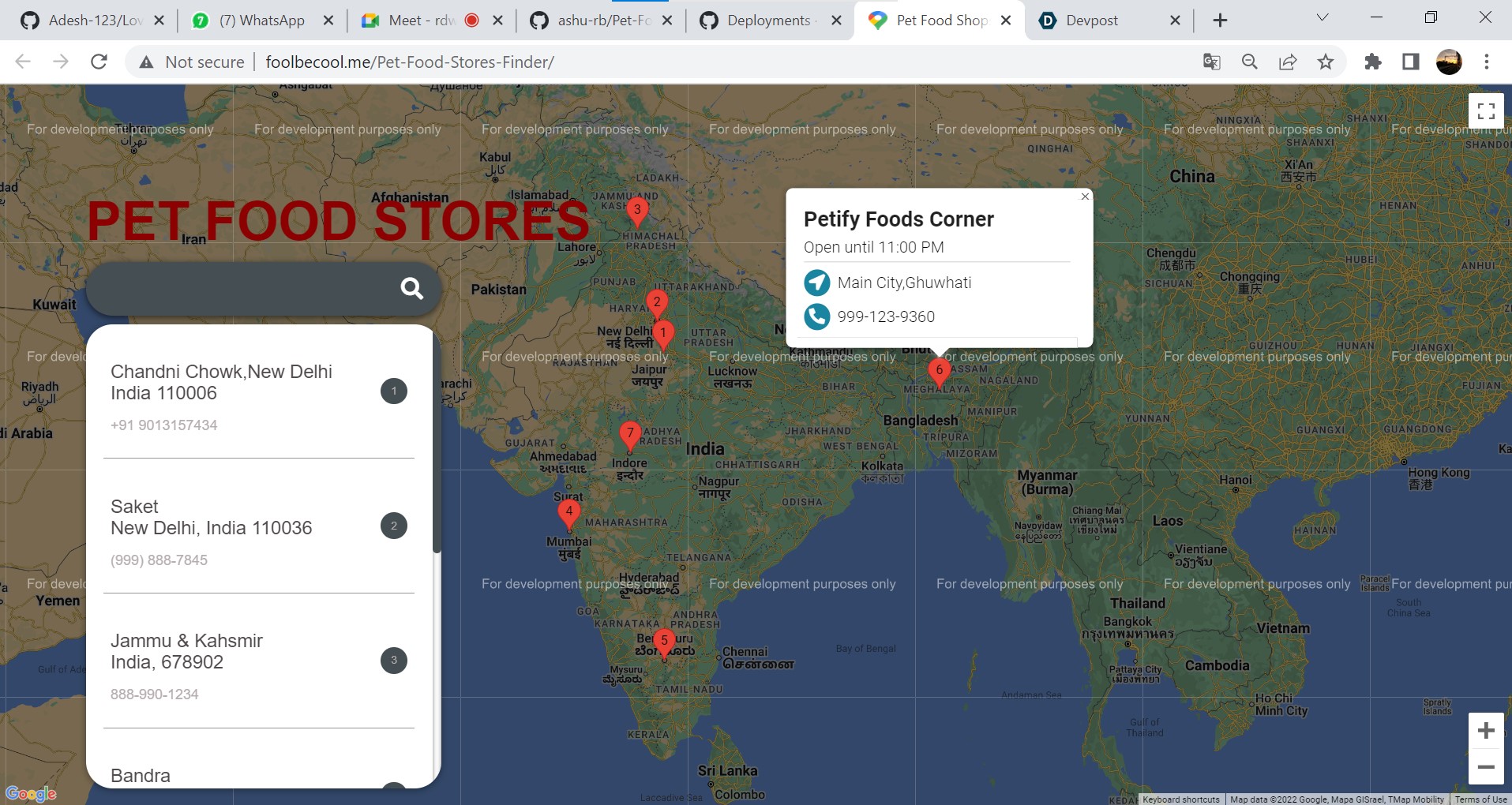Zoom in on the map
The image size is (1512, 805).
pos(1486,731)
